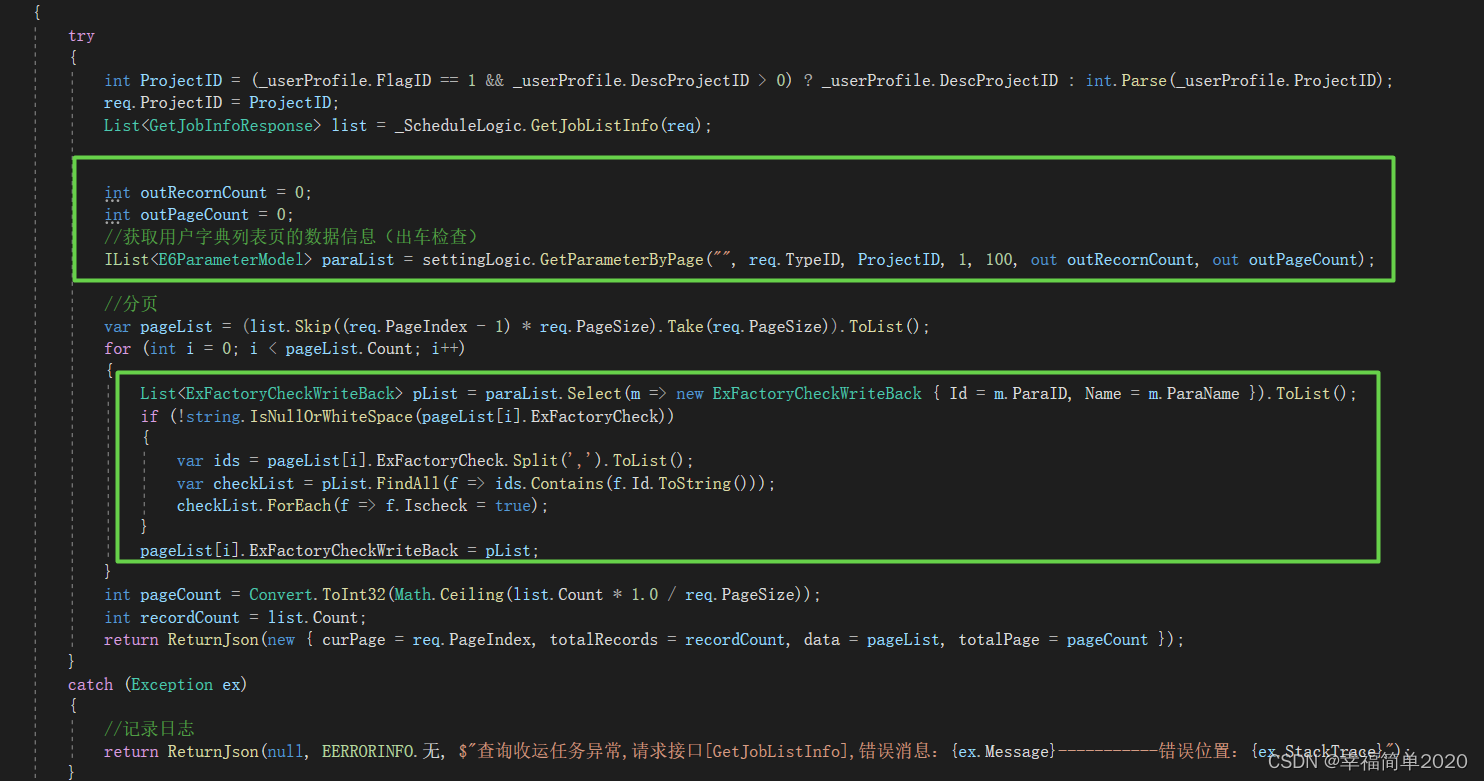Screen dimensions: 1484x781
Task: Click the 'try' keyword
Action: tap(81, 35)
